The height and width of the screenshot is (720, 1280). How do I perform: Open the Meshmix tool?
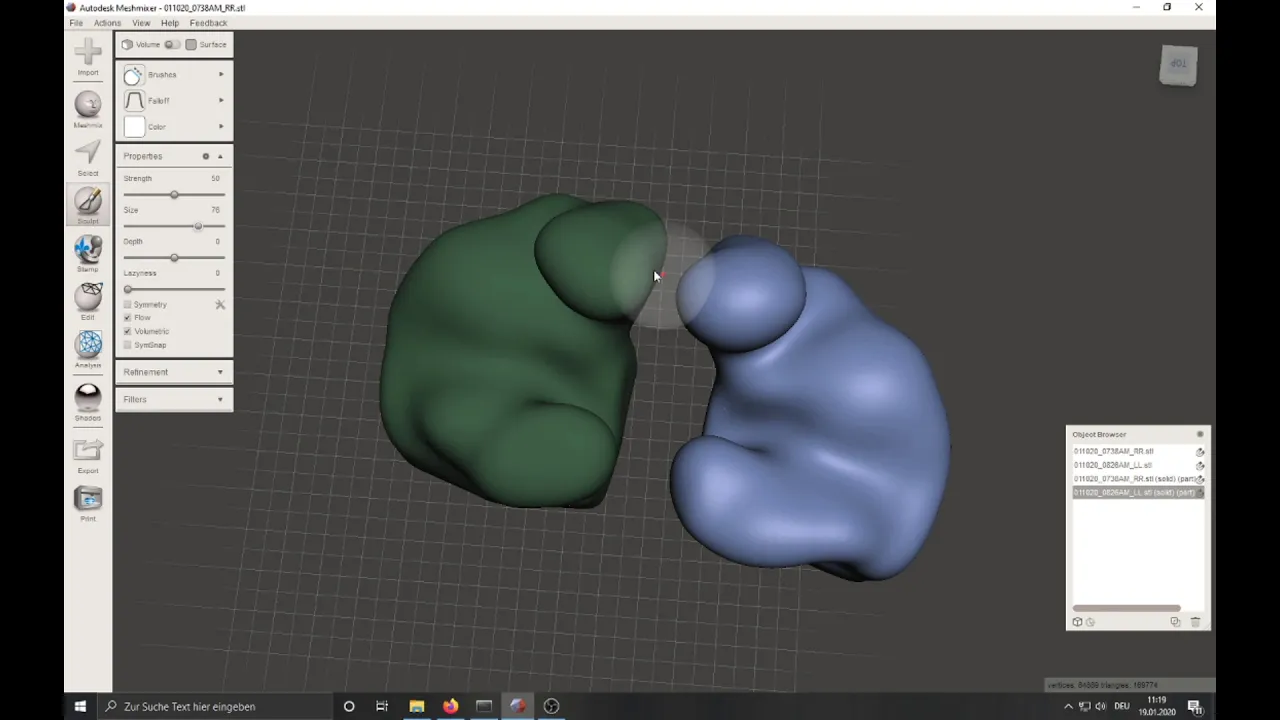pos(88,109)
